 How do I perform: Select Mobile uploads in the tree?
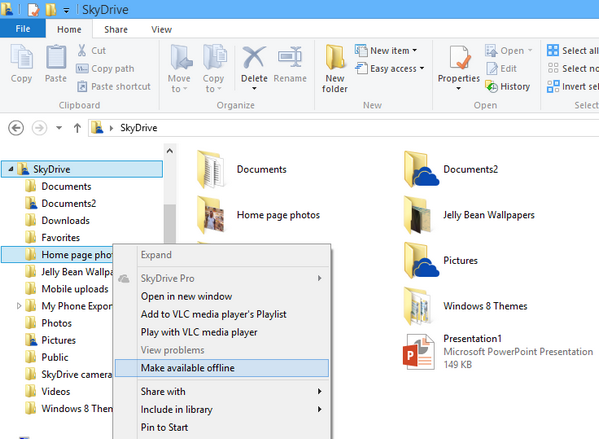click(x=75, y=289)
